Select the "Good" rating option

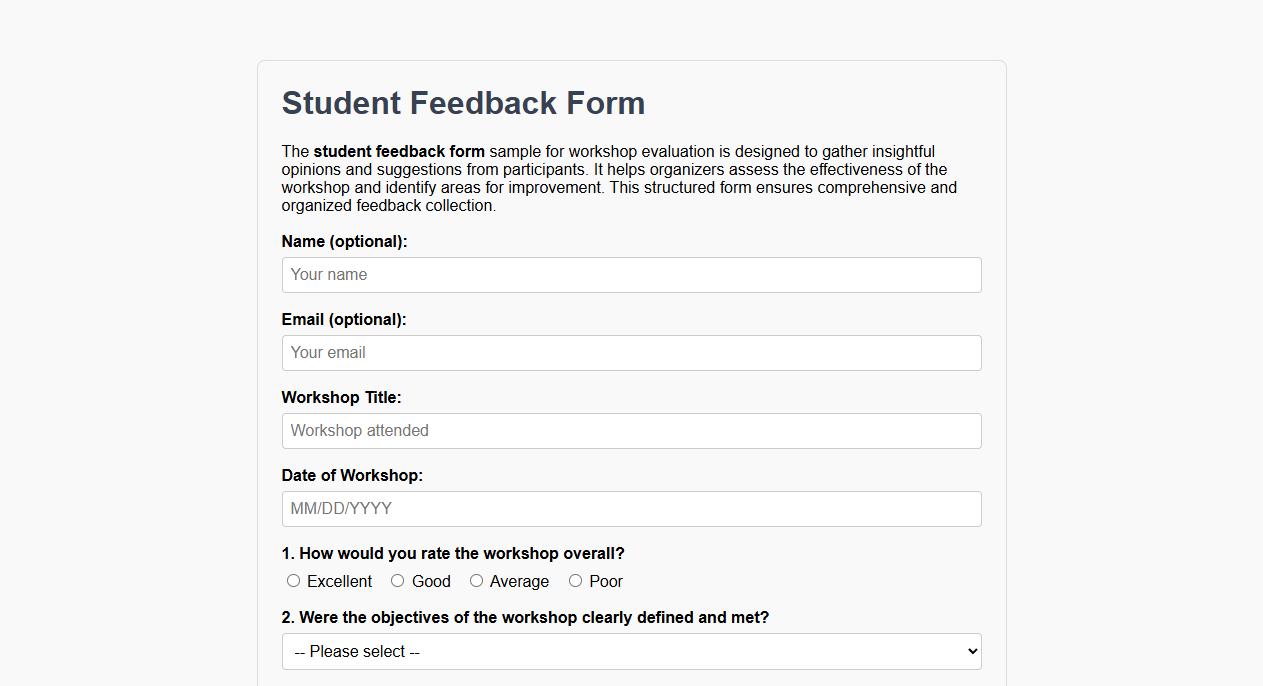point(397,580)
